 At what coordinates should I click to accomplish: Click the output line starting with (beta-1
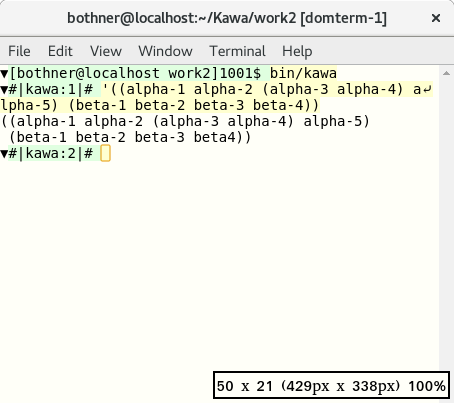pyautogui.click(x=130, y=137)
